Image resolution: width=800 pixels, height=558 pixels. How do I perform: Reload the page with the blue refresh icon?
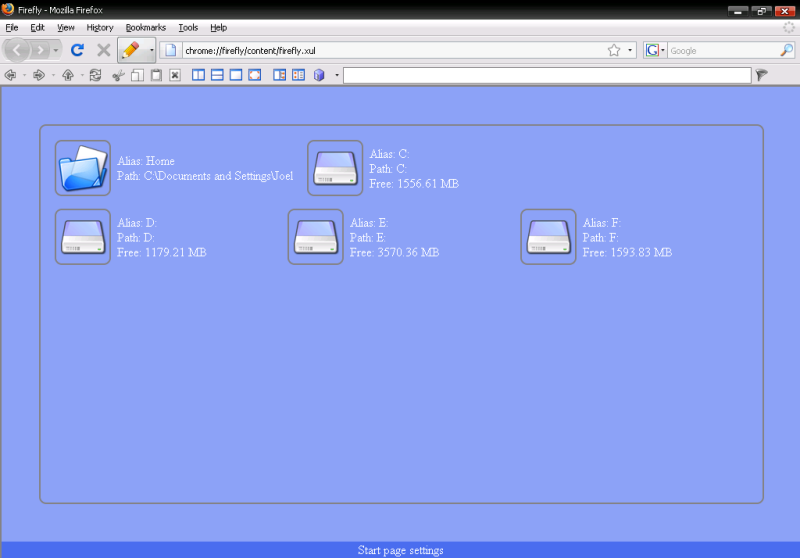click(77, 50)
